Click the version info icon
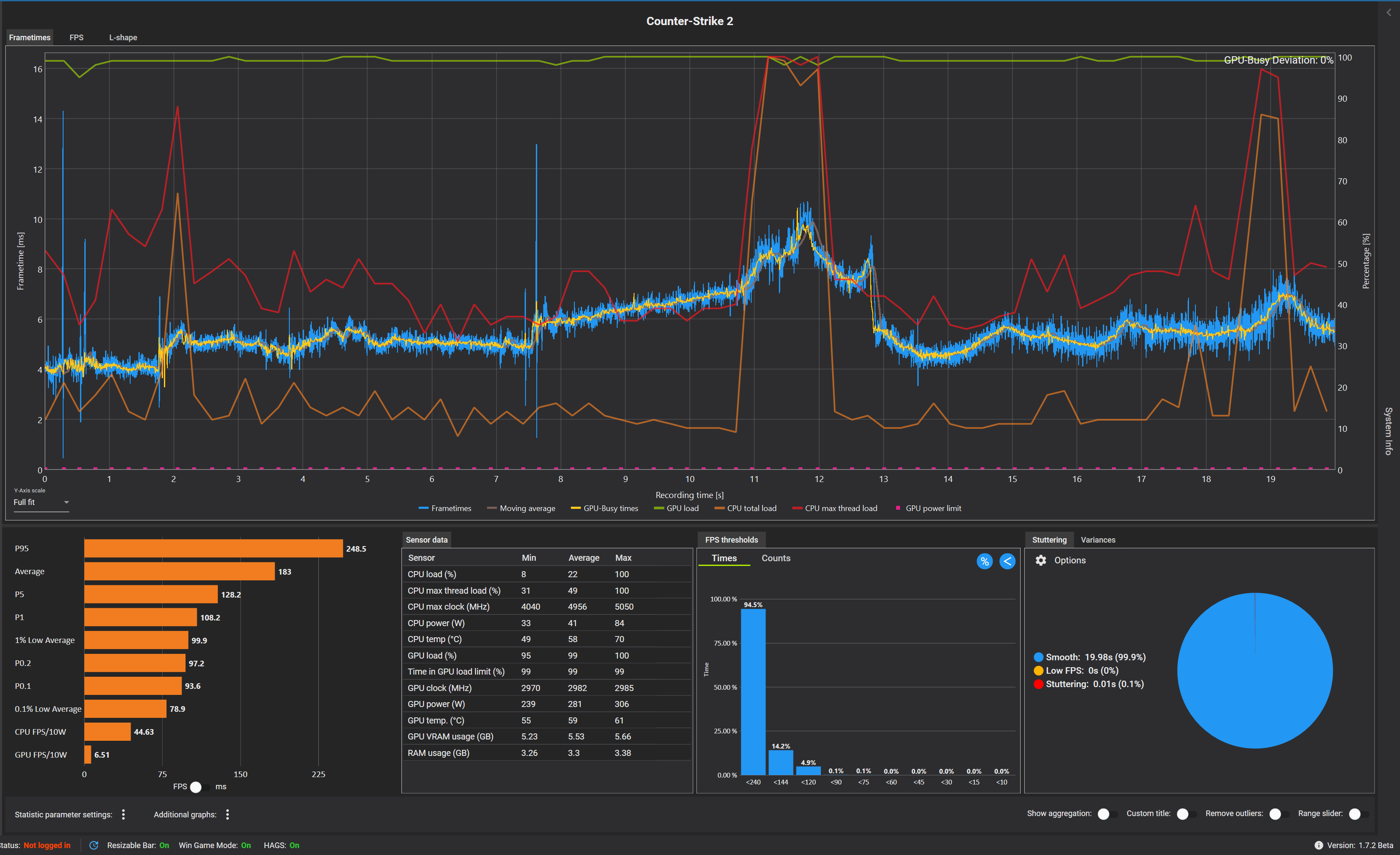 pos(1318,845)
